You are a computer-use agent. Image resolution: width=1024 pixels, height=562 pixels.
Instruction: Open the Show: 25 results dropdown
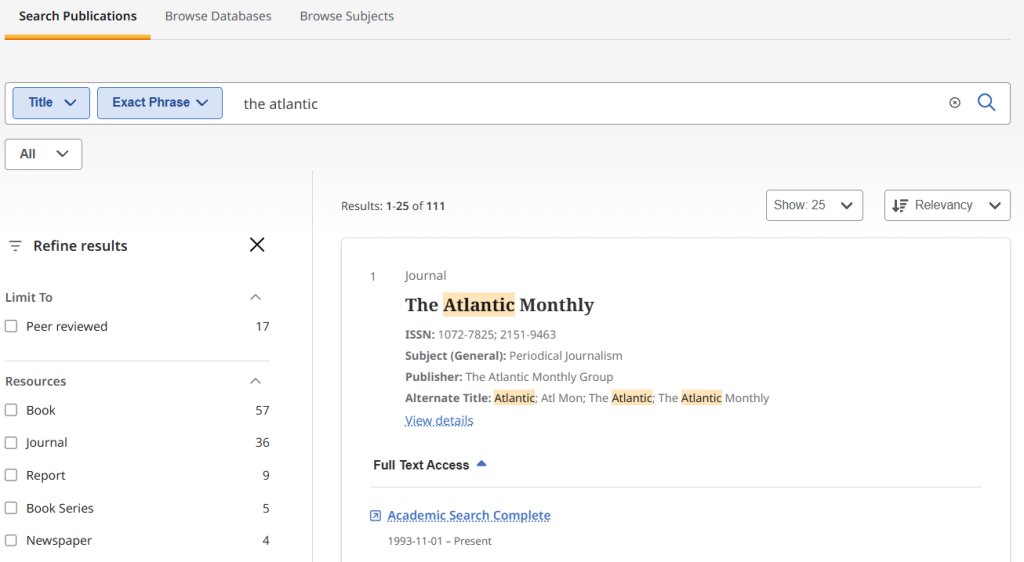pyautogui.click(x=814, y=206)
